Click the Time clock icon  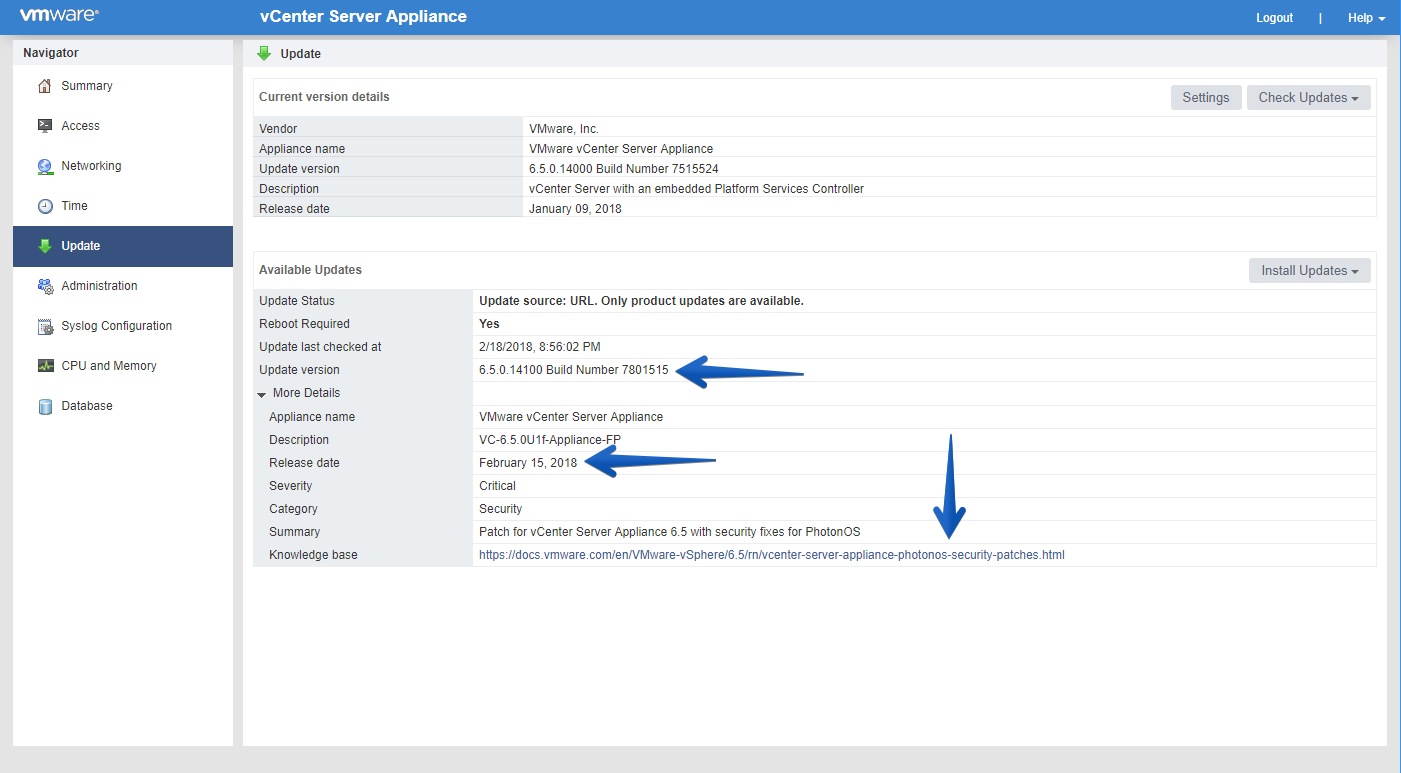pyautogui.click(x=44, y=206)
